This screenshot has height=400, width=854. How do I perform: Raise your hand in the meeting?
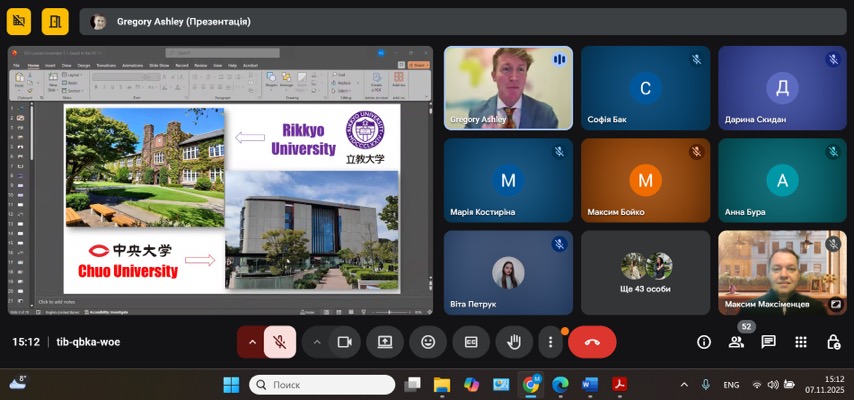tap(514, 342)
